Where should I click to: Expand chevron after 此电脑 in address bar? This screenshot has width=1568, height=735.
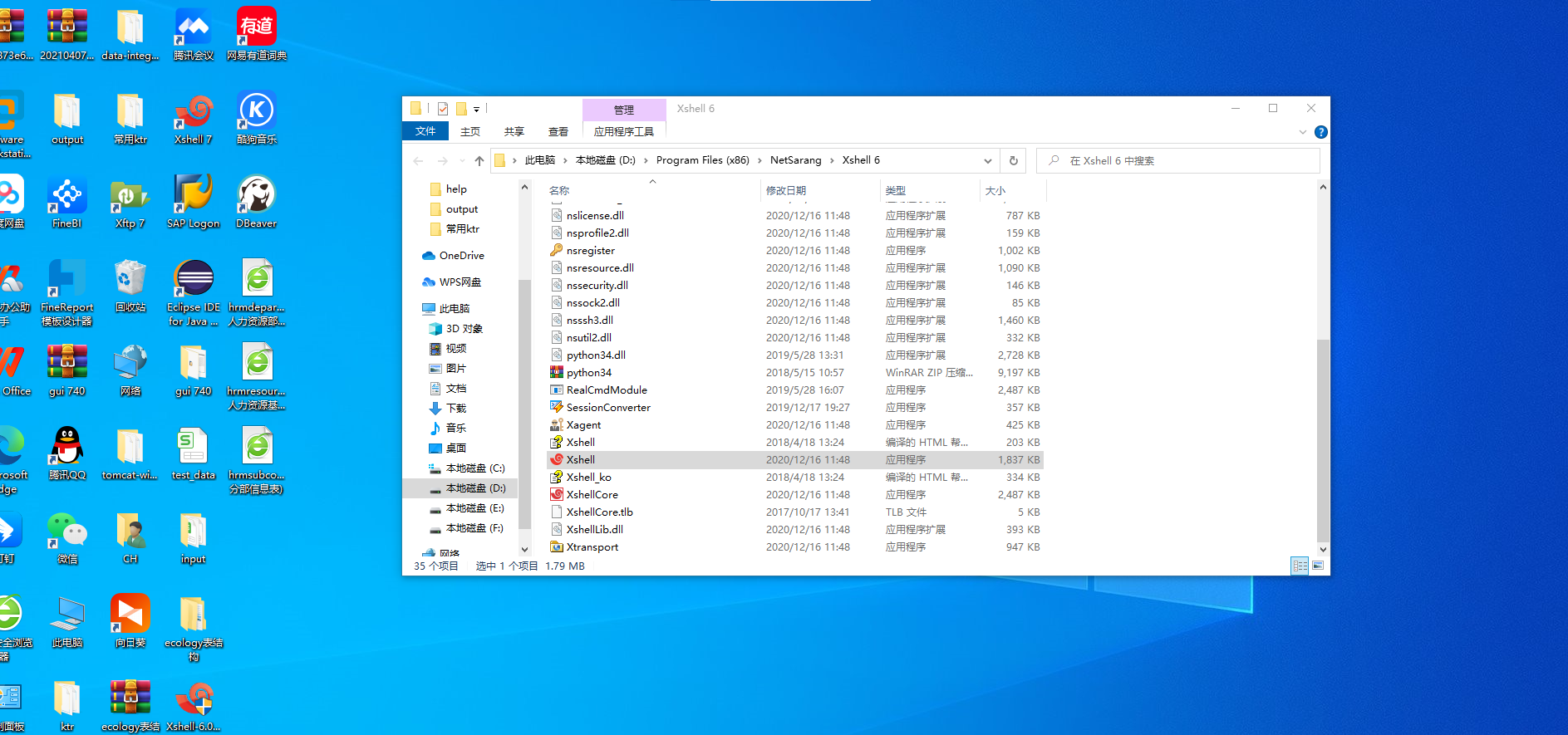point(565,160)
